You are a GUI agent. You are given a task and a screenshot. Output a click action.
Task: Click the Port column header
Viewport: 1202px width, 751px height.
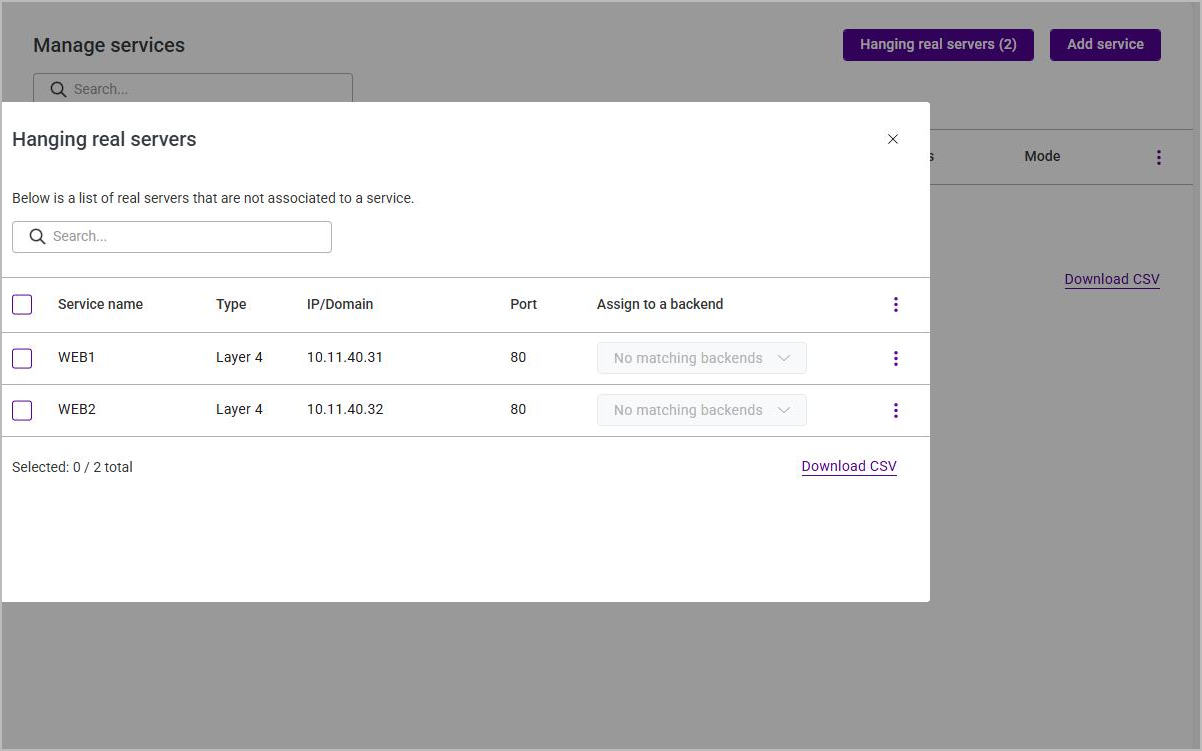click(524, 304)
